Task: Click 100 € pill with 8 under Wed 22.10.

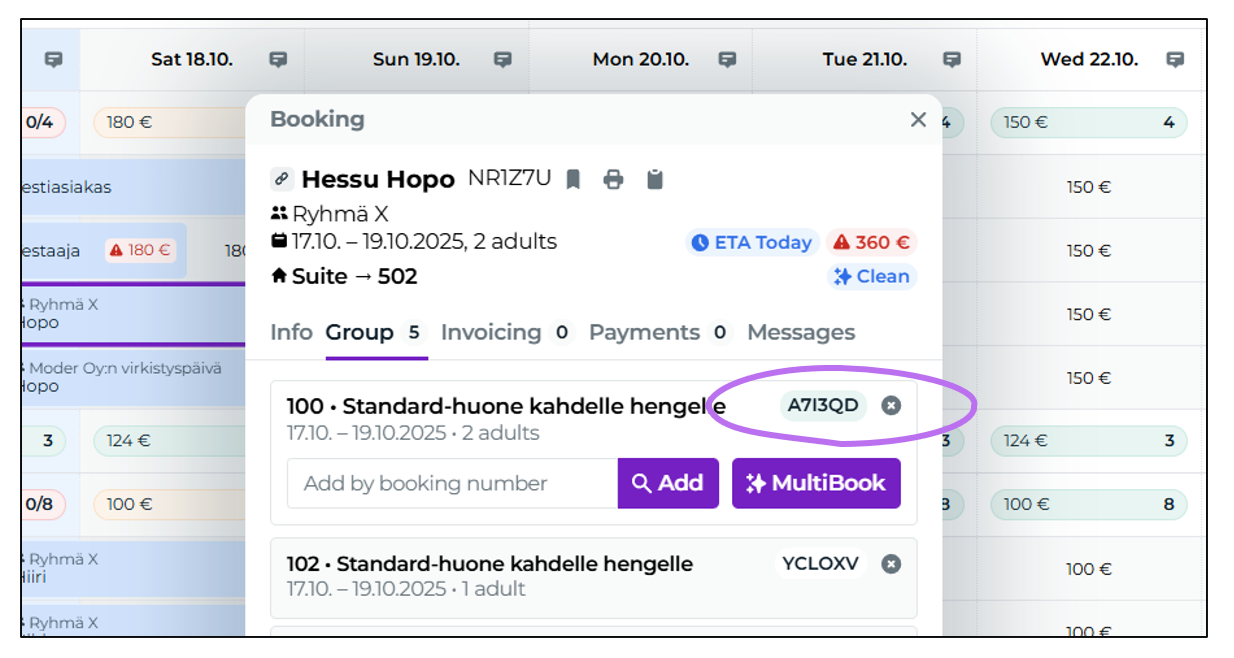Action: (x=1088, y=504)
